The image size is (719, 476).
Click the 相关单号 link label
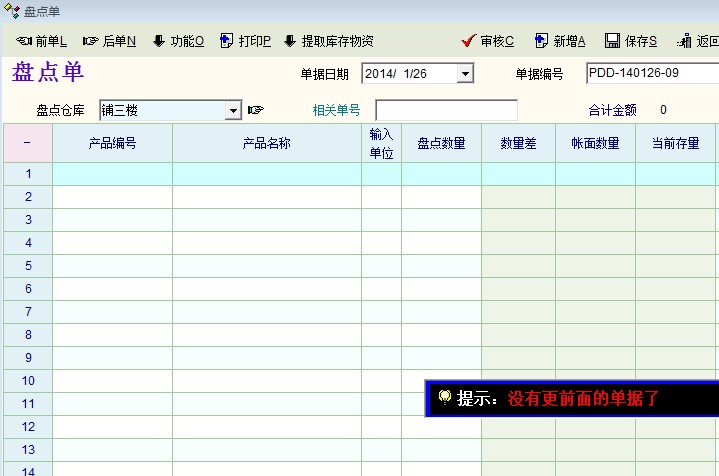[336, 110]
